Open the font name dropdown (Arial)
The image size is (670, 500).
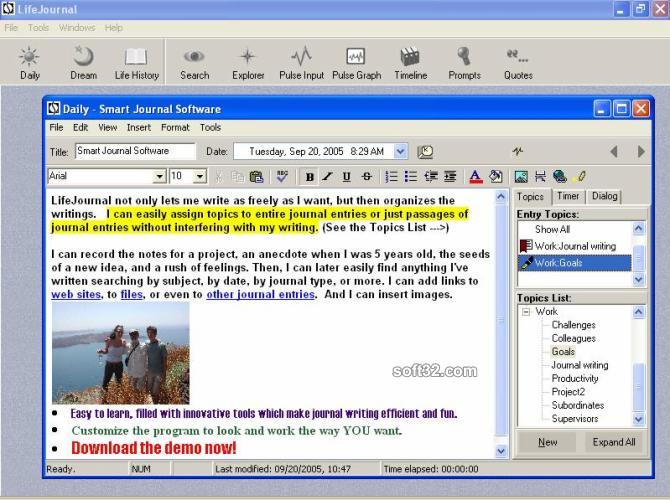[159, 176]
